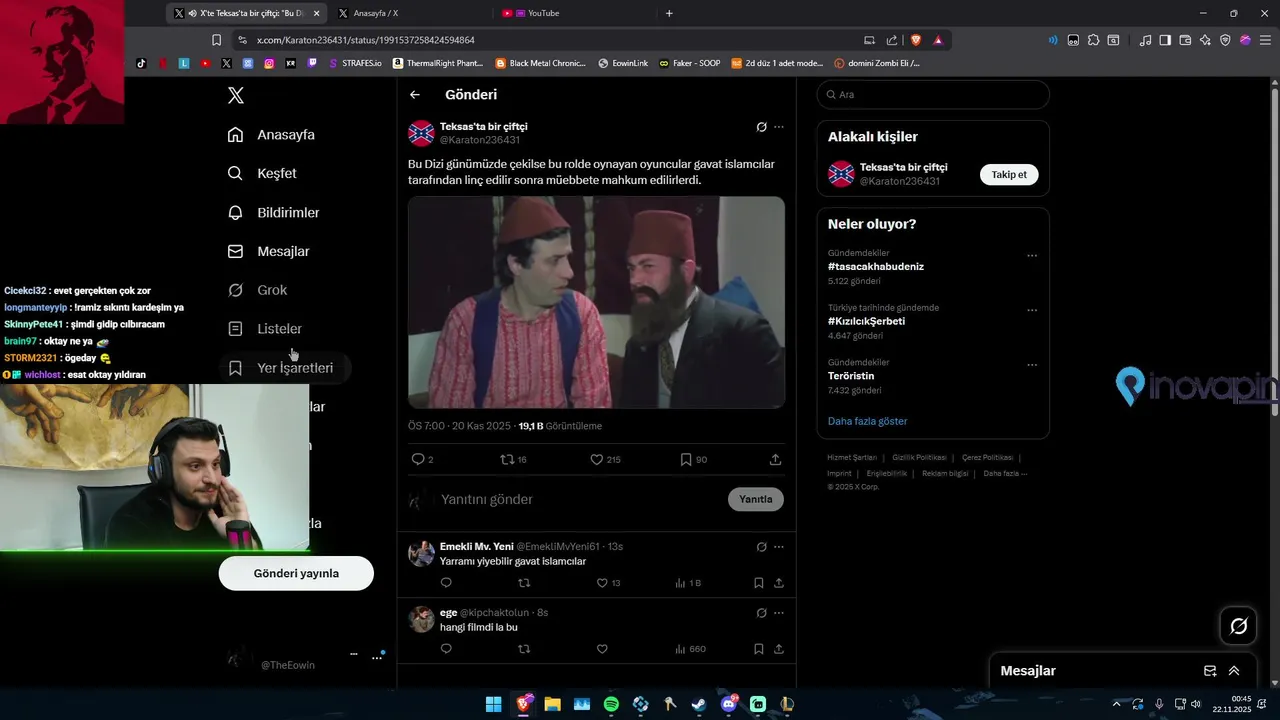
Task: Open the Windows Start menu
Action: pyautogui.click(x=494, y=704)
